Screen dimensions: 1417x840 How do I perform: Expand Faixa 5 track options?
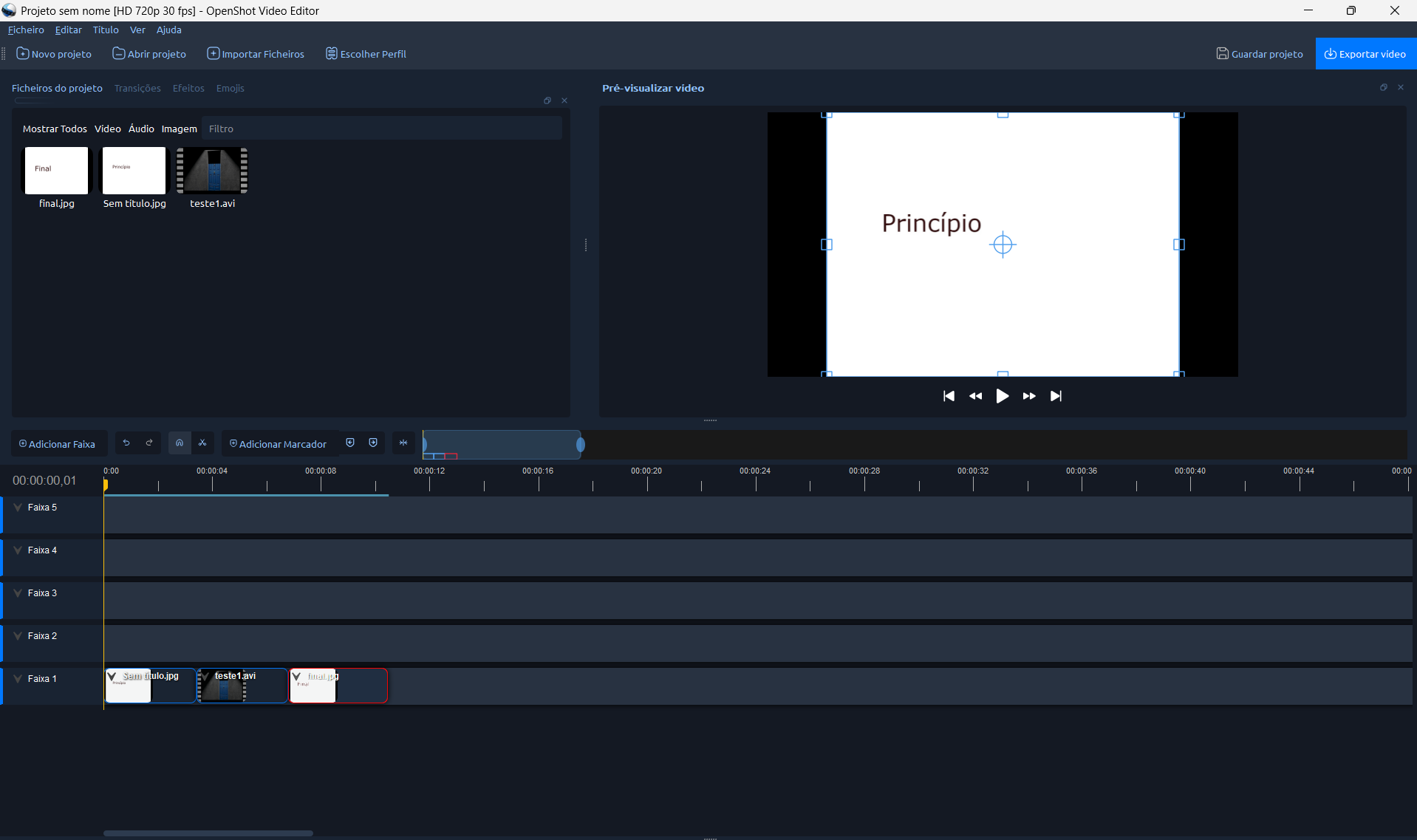point(18,508)
